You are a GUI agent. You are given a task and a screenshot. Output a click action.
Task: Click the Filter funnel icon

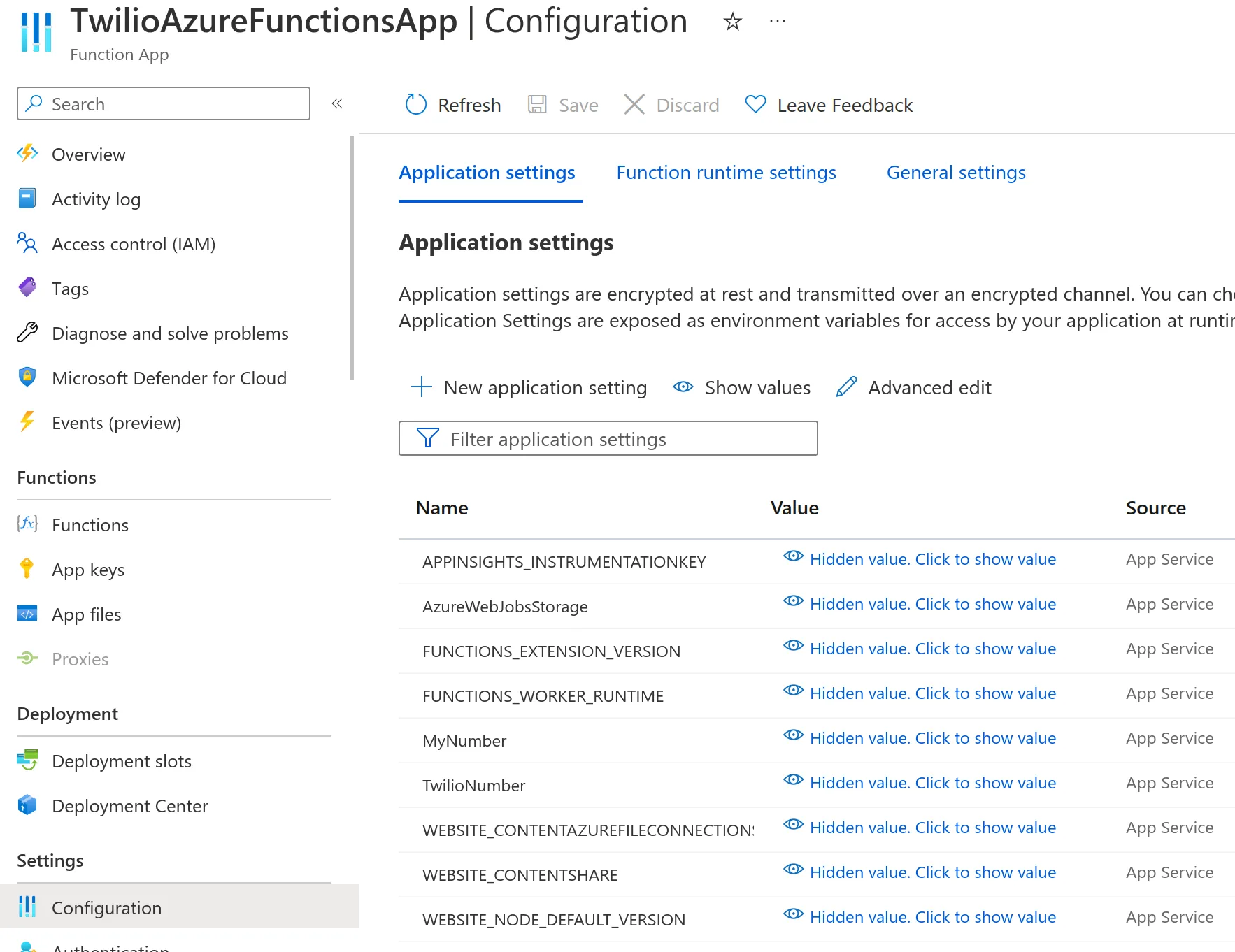[427, 438]
